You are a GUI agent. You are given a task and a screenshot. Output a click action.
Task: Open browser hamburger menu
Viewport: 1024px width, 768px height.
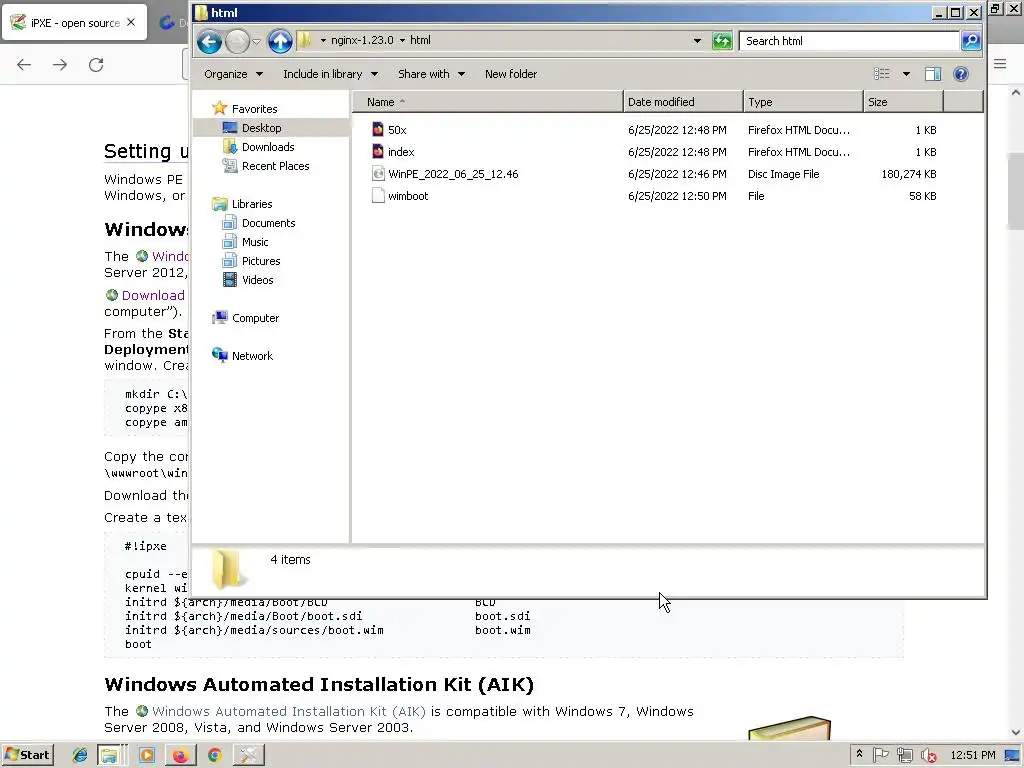tap(1000, 63)
